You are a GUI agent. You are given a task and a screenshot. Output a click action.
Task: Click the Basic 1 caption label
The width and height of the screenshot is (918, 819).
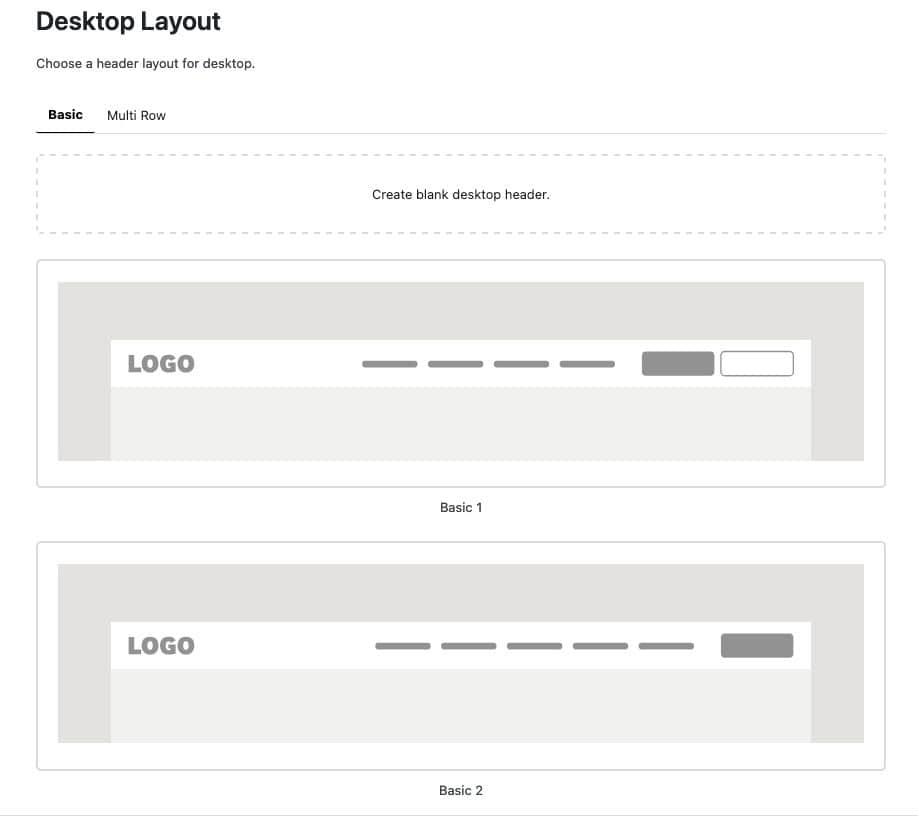click(x=461, y=507)
